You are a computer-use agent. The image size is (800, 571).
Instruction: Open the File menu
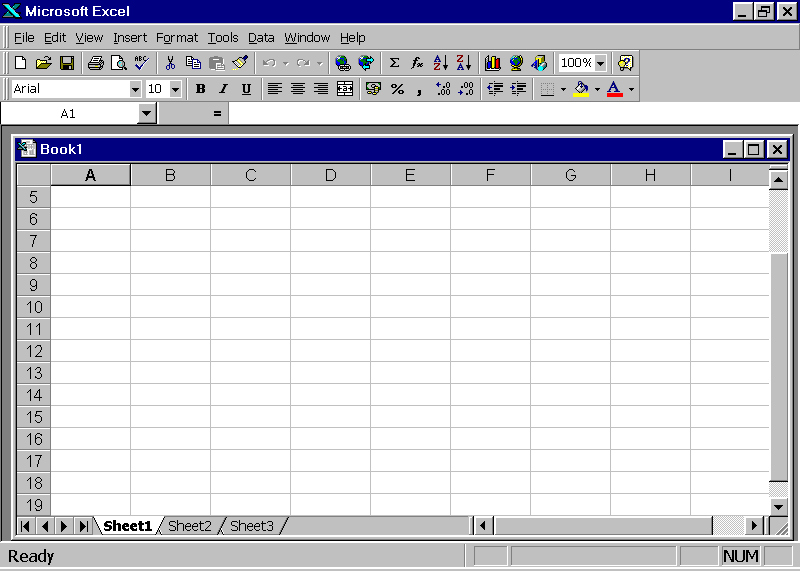[24, 38]
